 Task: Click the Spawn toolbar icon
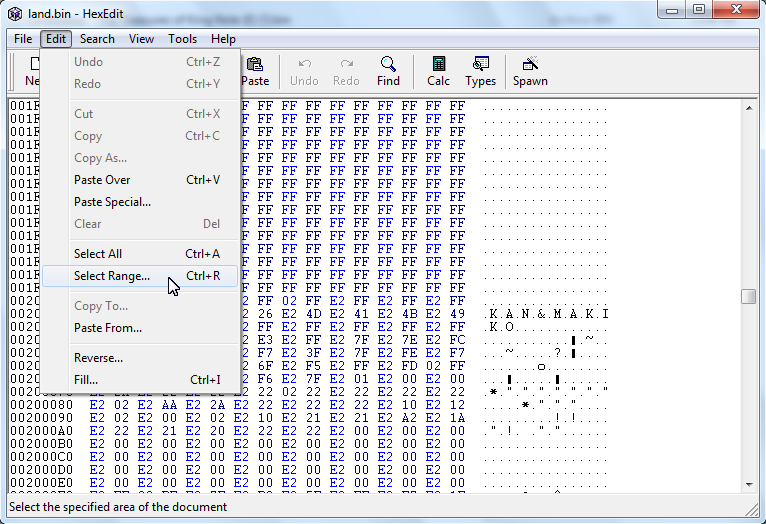pos(530,70)
